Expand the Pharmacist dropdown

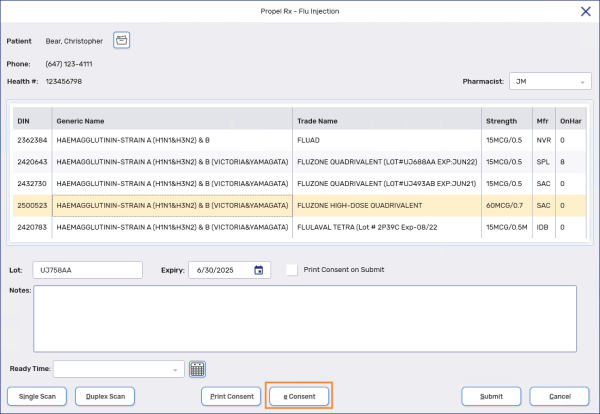point(583,81)
